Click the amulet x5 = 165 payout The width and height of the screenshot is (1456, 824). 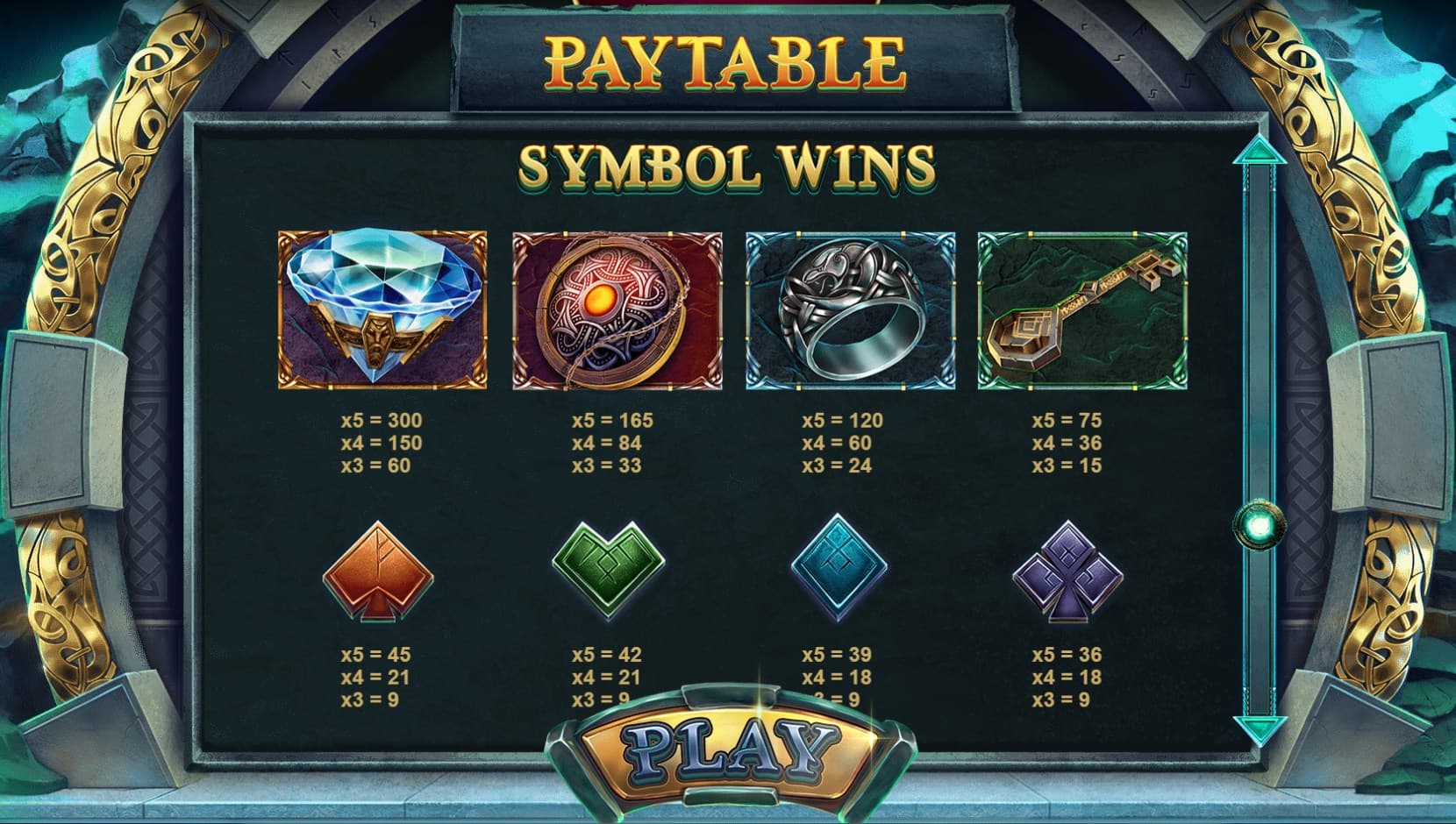(612, 420)
